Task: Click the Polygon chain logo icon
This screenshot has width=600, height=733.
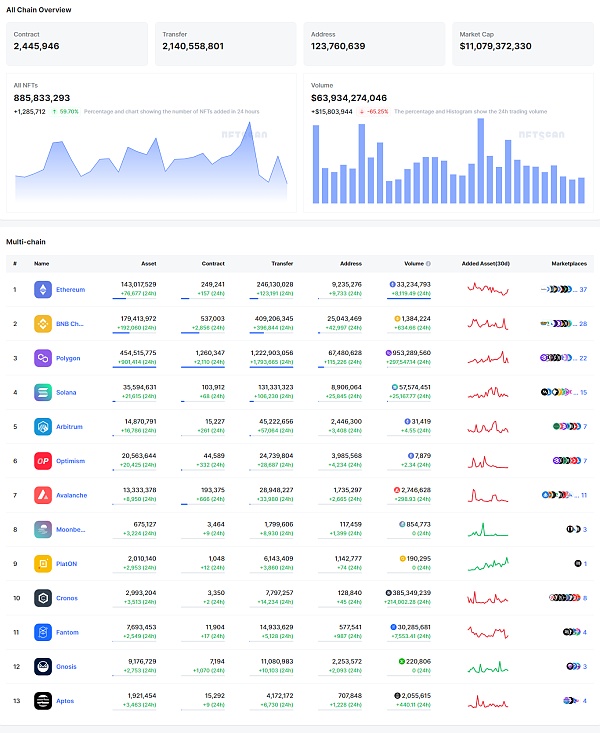Action: click(x=43, y=358)
